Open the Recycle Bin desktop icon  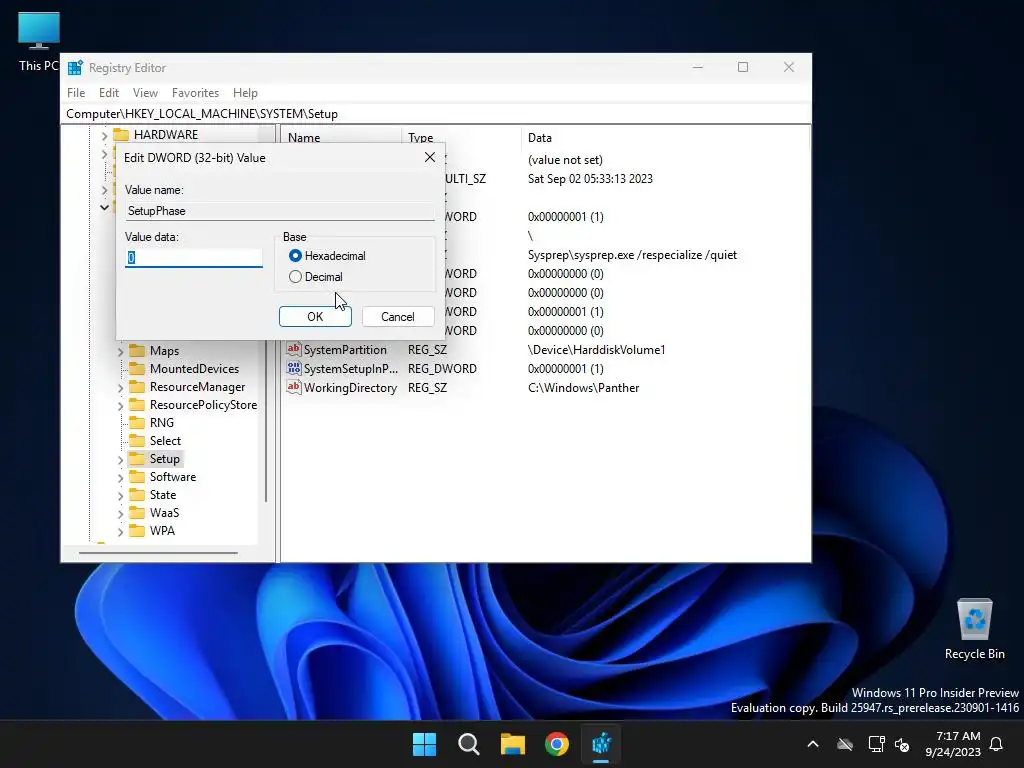tap(974, 628)
